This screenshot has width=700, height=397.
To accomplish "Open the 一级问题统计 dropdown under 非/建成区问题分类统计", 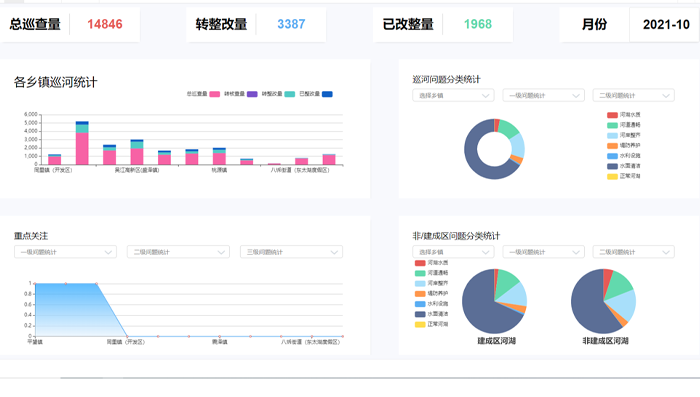I will [543, 252].
